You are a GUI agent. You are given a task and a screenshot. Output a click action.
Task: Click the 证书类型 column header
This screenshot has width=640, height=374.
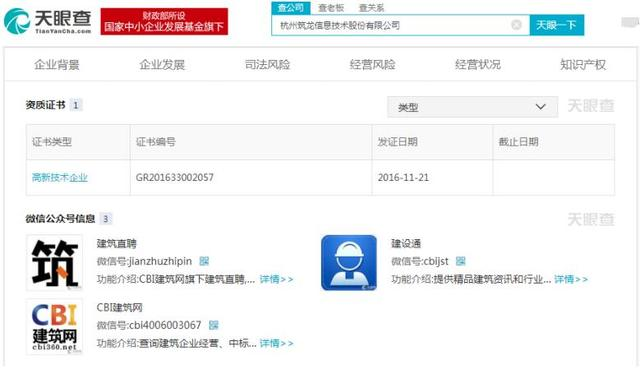point(52,142)
